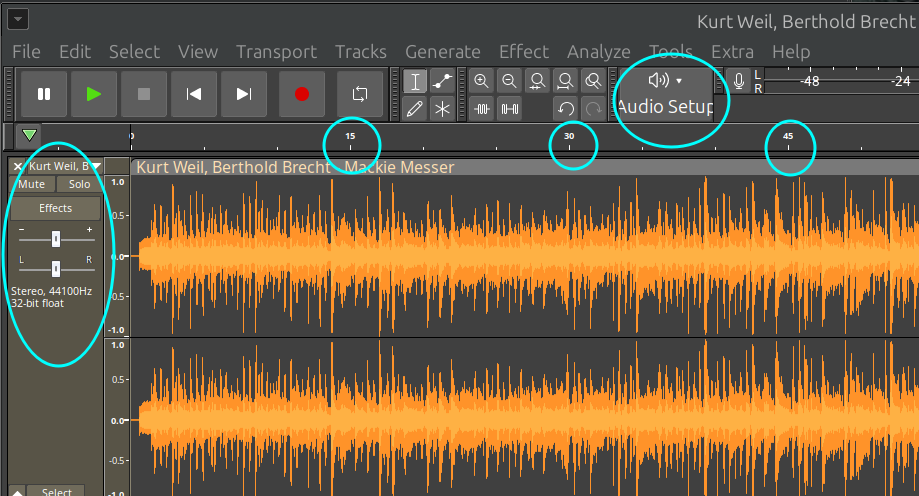Open the Generate menu
The height and width of the screenshot is (496, 919).
click(x=443, y=52)
